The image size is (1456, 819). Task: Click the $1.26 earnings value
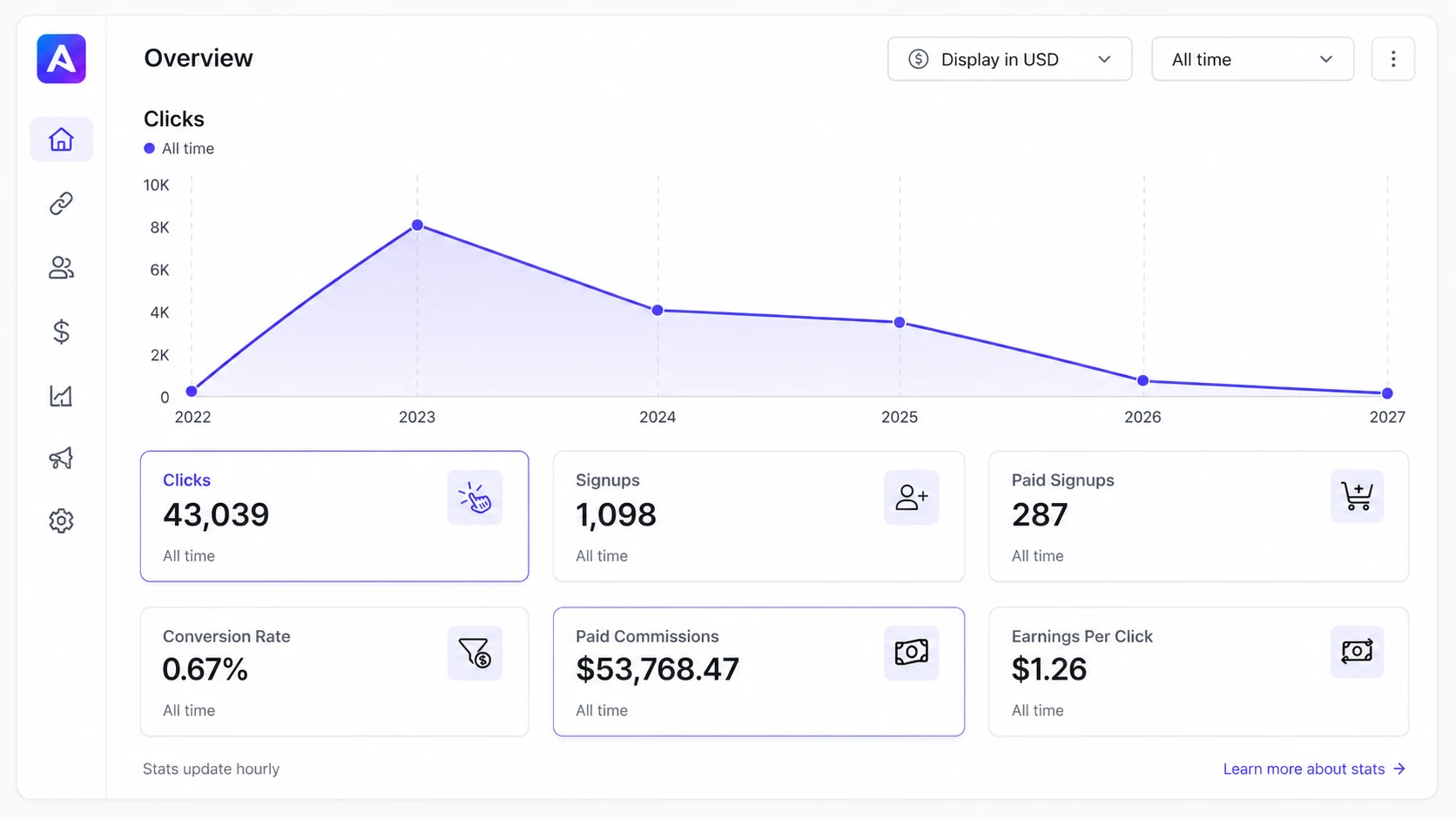[1049, 669]
